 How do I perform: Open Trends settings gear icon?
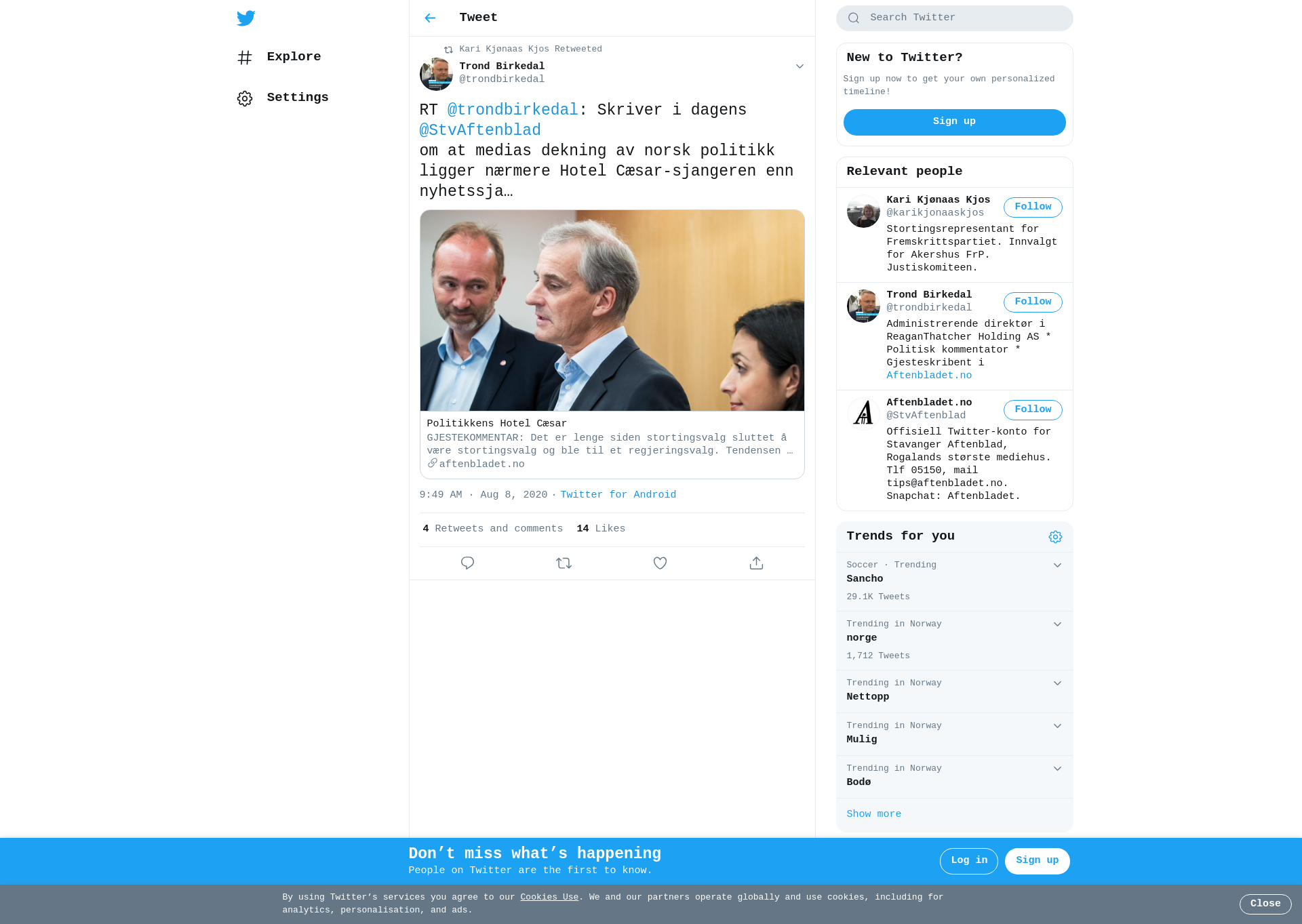point(1055,537)
